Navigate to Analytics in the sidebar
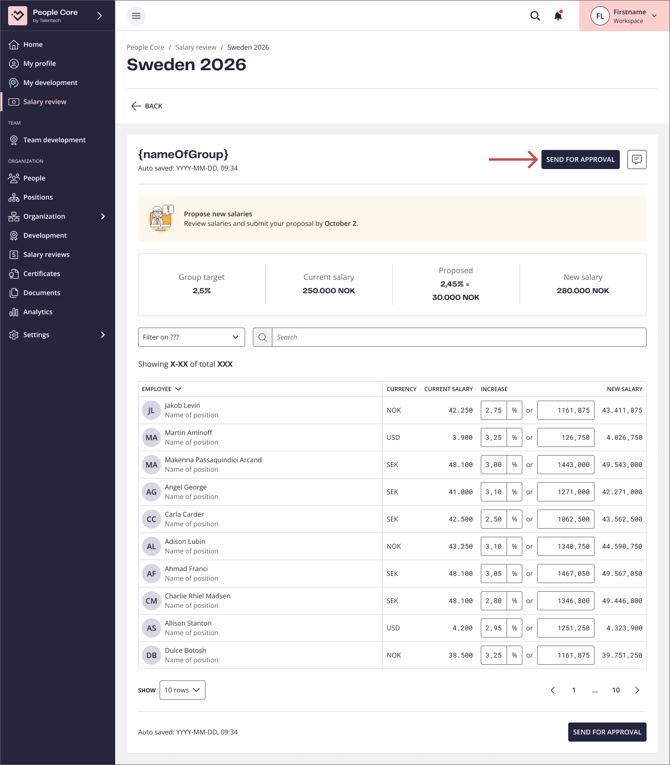The width and height of the screenshot is (670, 765). [x=38, y=312]
